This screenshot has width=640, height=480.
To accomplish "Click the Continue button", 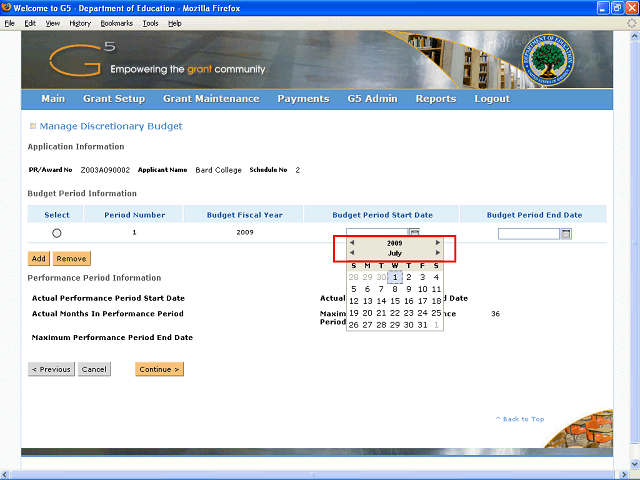I will pyautogui.click(x=159, y=369).
